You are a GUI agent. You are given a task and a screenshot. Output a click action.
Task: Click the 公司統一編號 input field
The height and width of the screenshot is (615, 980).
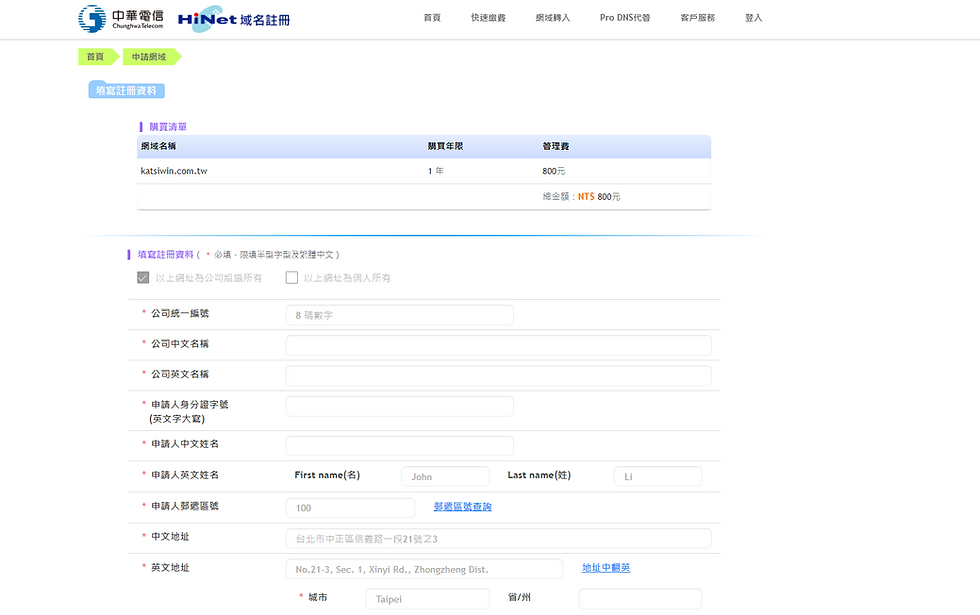point(399,314)
